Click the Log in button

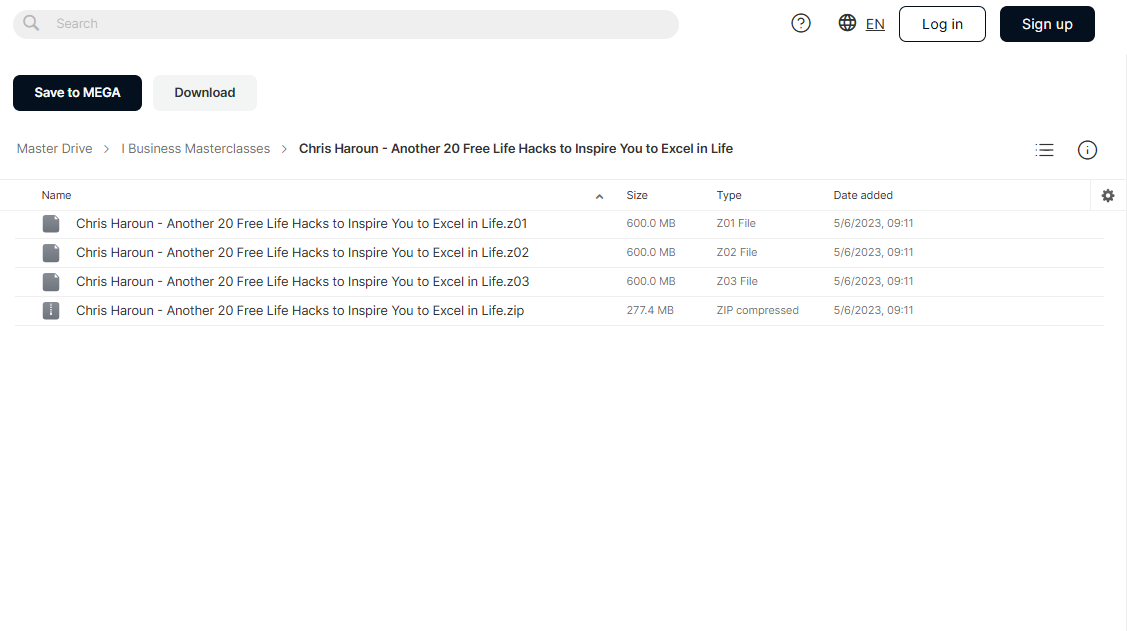pyautogui.click(x=942, y=24)
